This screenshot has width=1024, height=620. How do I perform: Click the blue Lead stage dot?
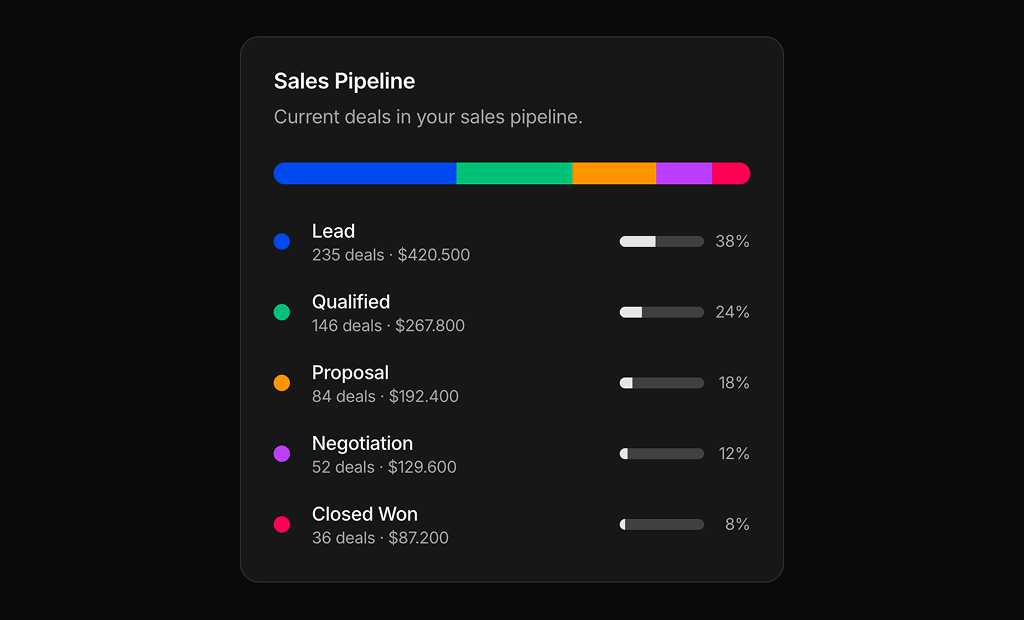pyautogui.click(x=282, y=241)
